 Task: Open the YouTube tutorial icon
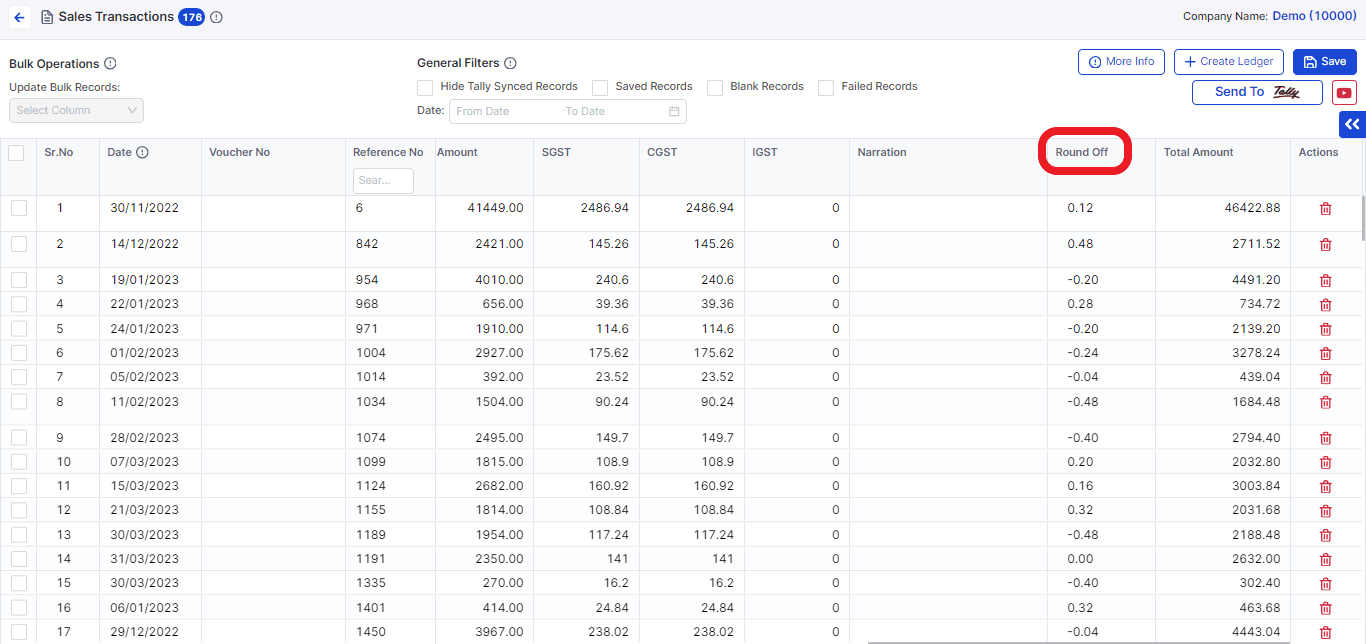click(1344, 93)
